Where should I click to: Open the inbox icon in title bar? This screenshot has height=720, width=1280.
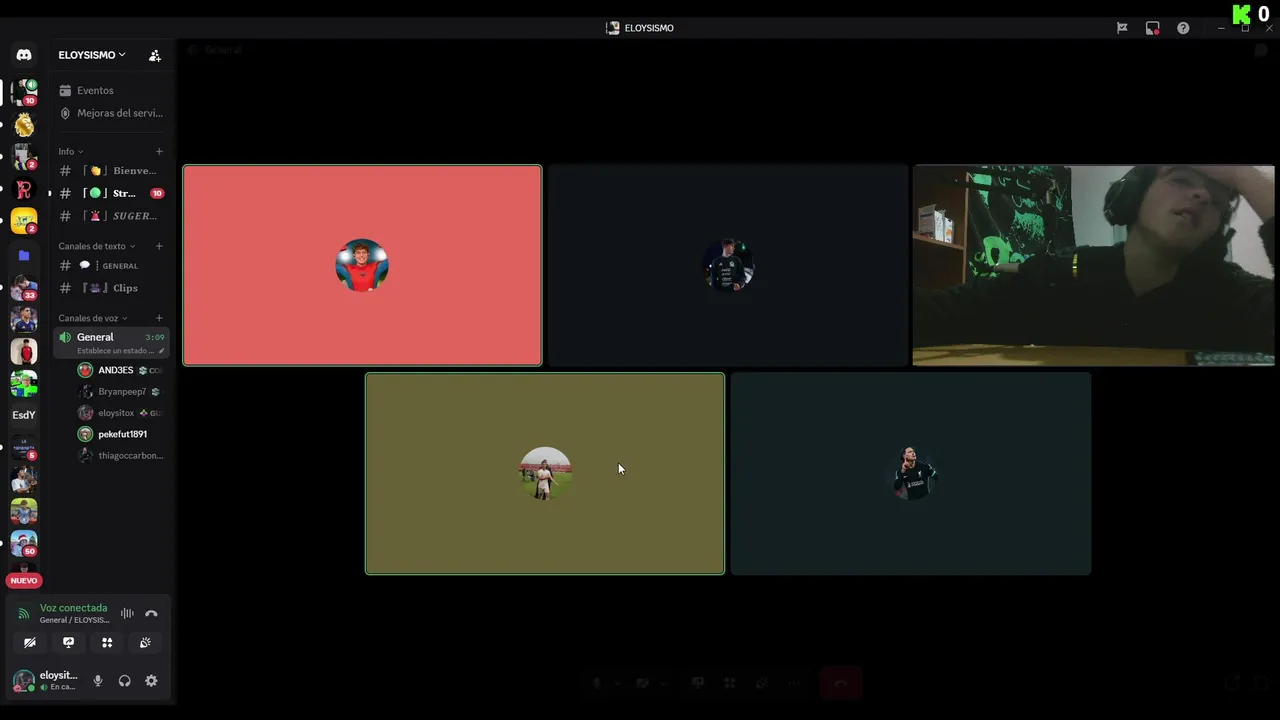1152,28
